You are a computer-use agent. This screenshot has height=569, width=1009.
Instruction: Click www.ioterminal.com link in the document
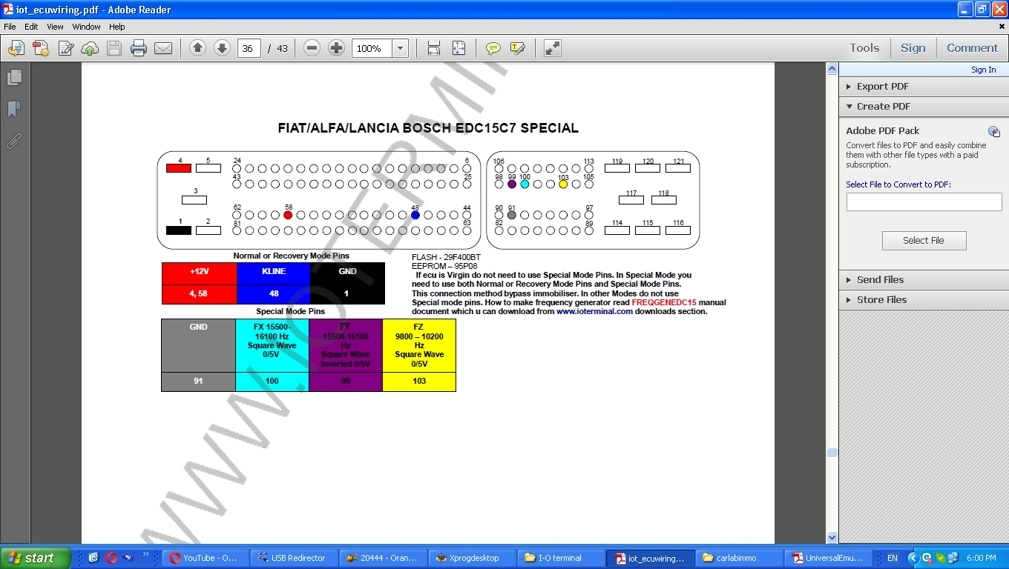tap(594, 311)
